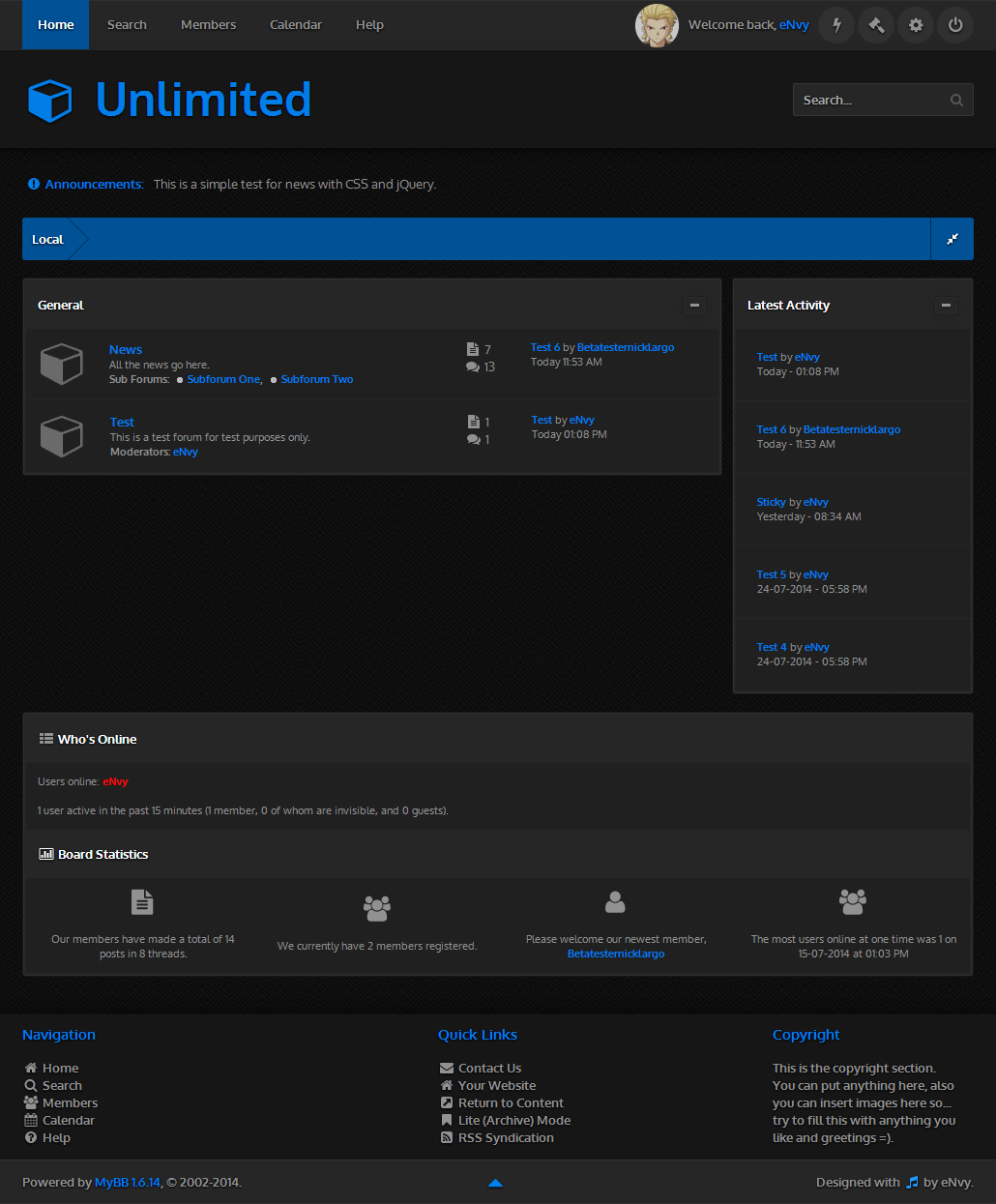
Task: Click the user avatar image
Action: [657, 25]
